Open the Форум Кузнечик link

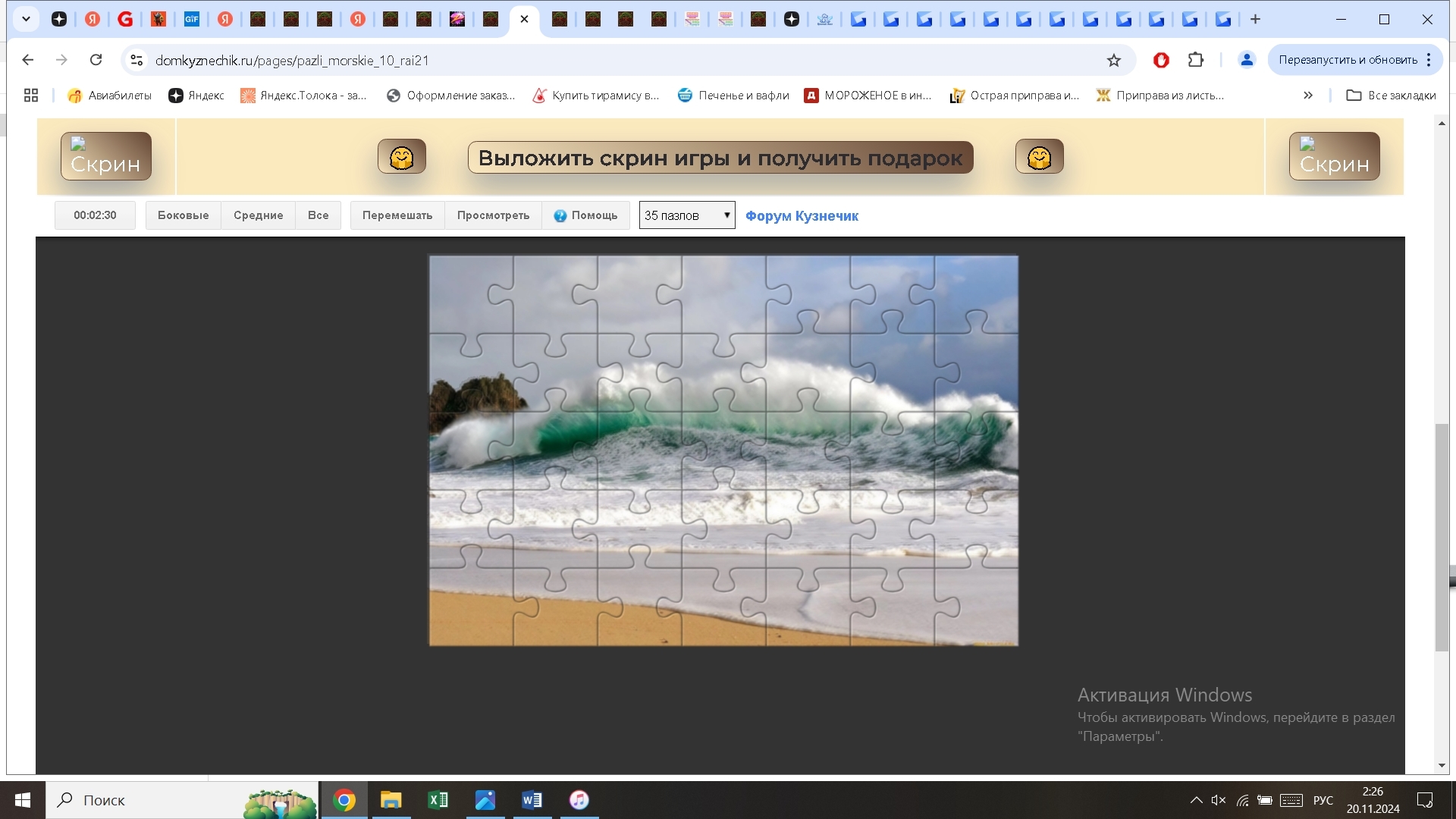coord(802,216)
